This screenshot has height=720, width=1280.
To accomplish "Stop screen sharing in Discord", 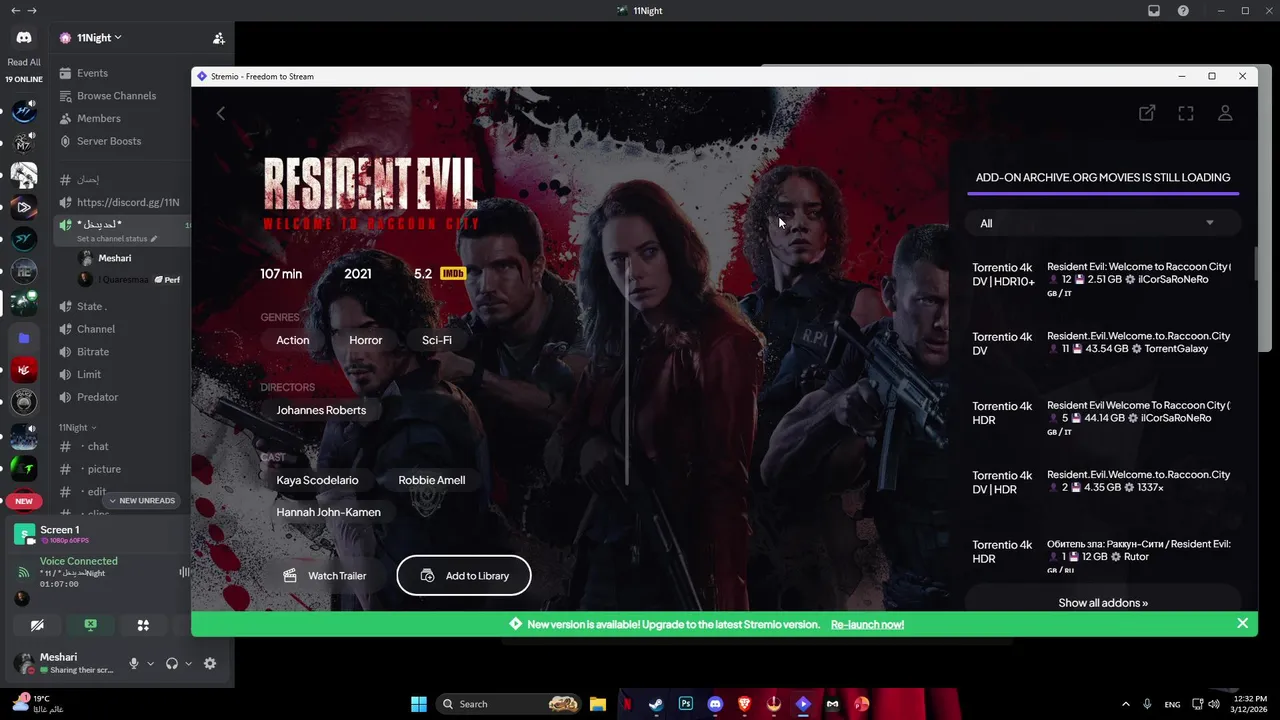I will pyautogui.click(x=90, y=625).
